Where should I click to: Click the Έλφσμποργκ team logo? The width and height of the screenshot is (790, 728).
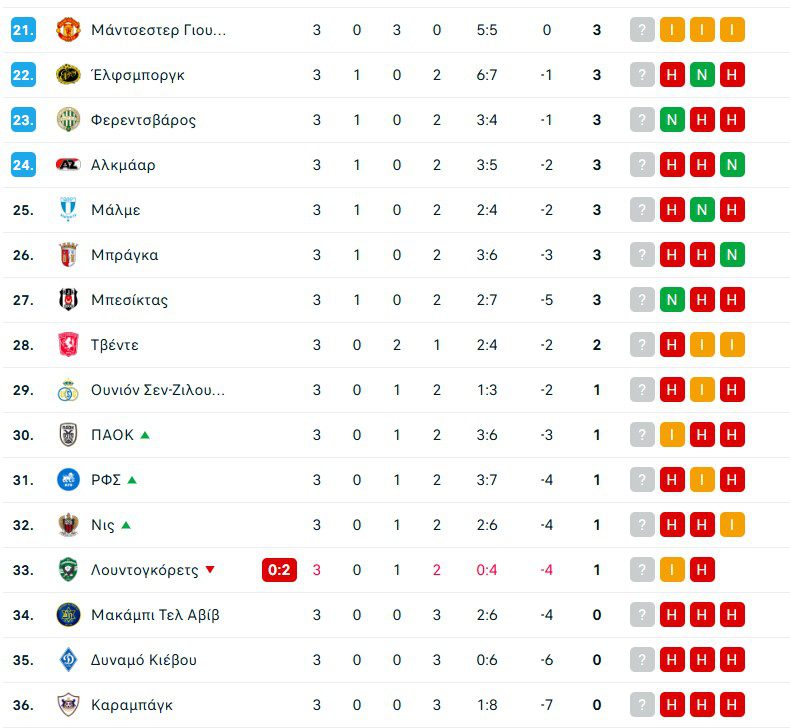tap(67, 75)
